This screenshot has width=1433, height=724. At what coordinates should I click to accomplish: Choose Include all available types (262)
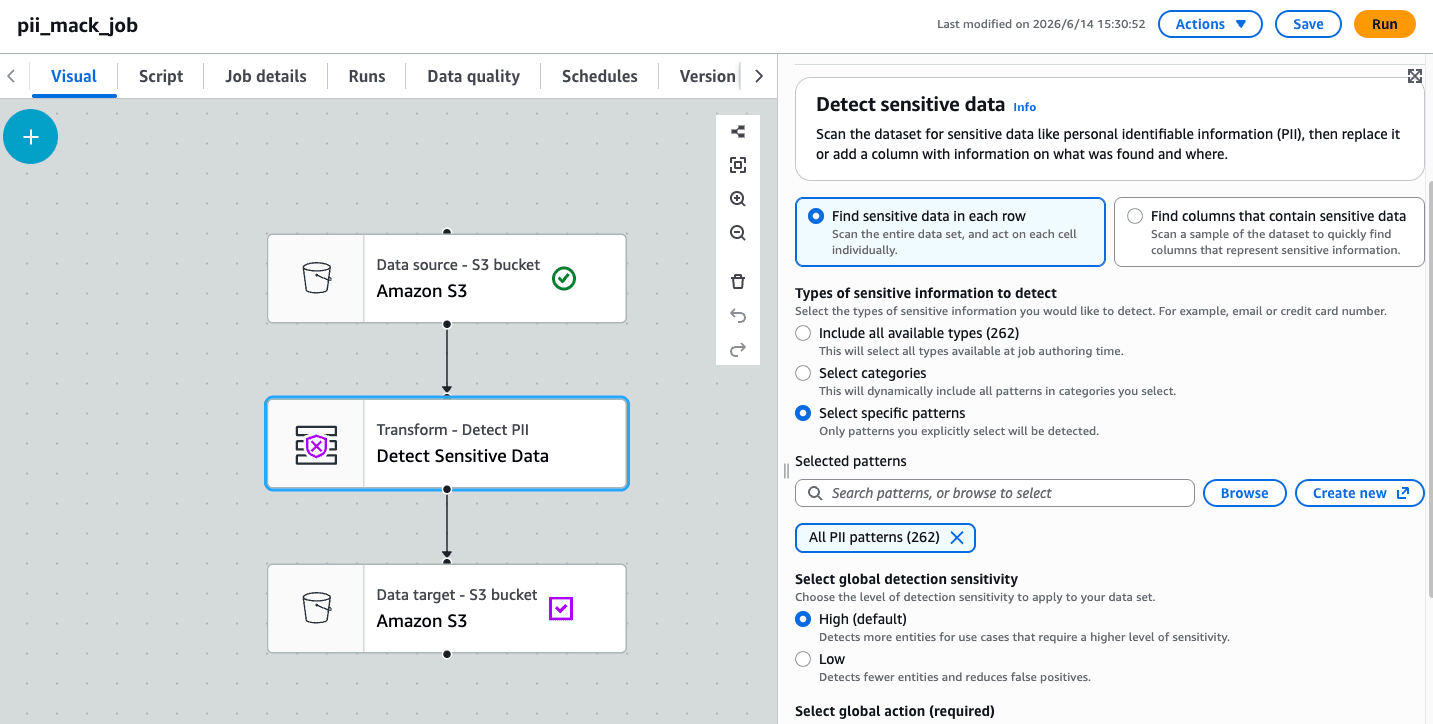[x=803, y=333]
